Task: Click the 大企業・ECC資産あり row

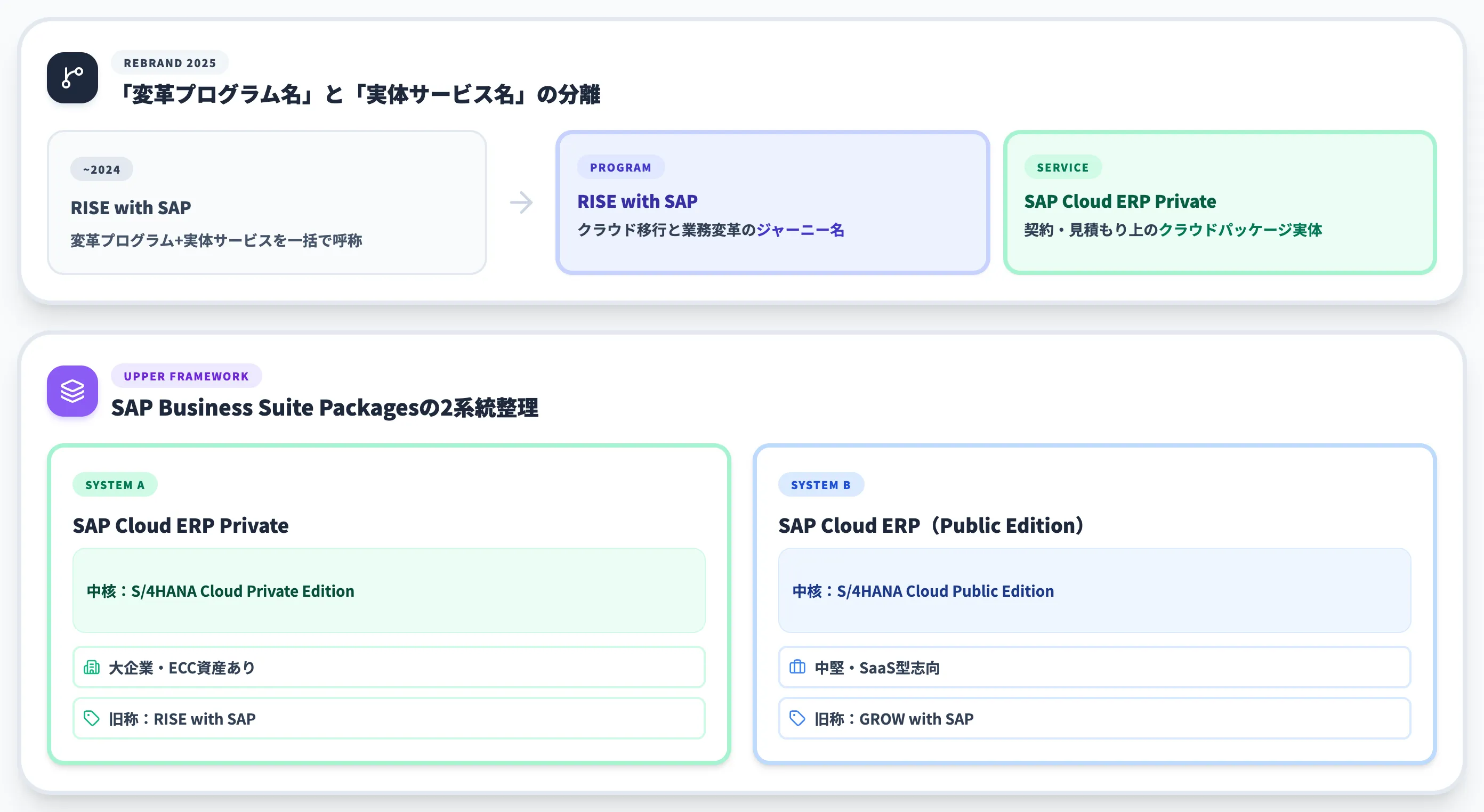Action: (389, 667)
